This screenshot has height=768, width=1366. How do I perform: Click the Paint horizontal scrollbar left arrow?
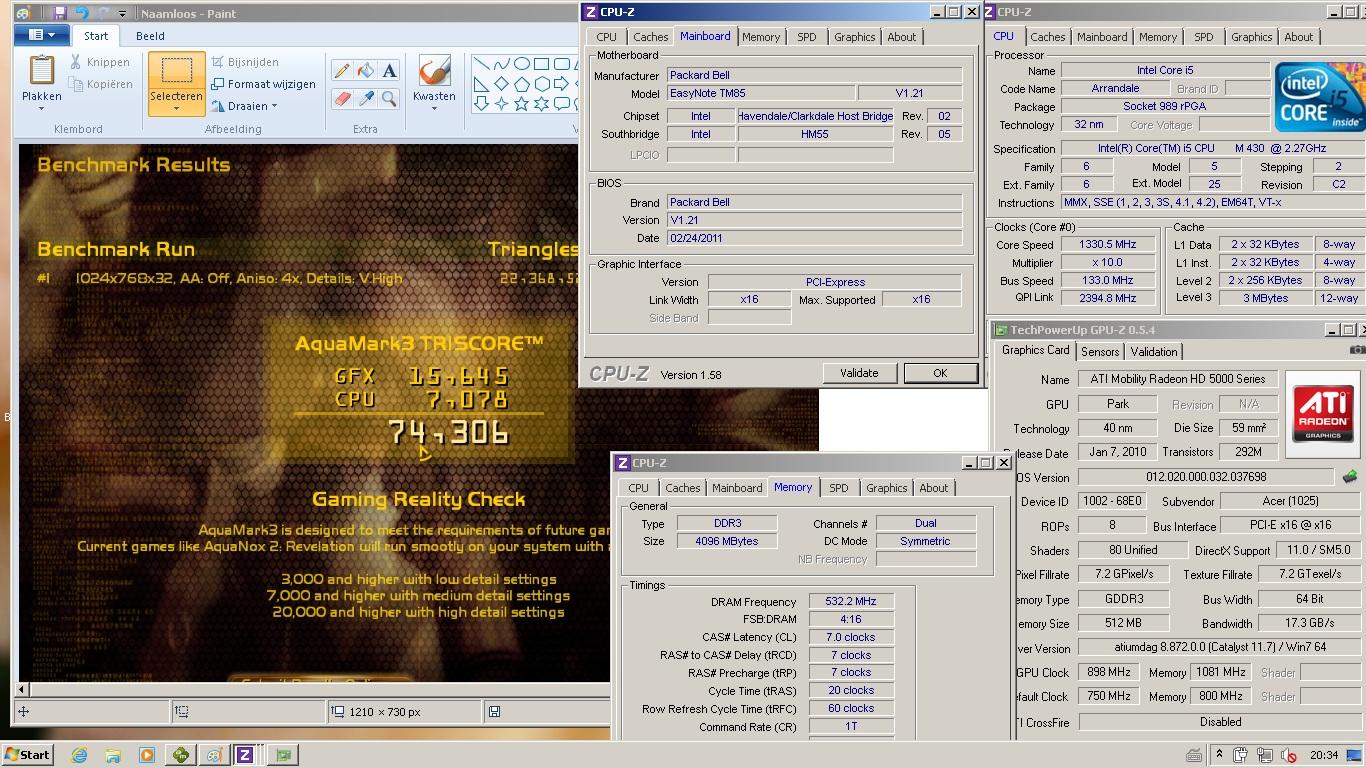23,688
